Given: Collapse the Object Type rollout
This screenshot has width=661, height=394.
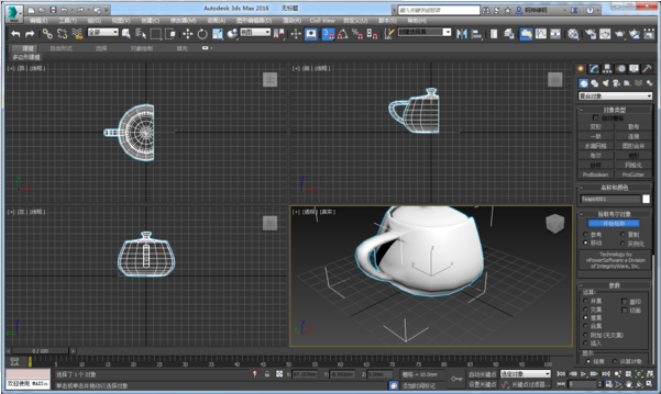Looking at the screenshot, I should click(614, 110).
